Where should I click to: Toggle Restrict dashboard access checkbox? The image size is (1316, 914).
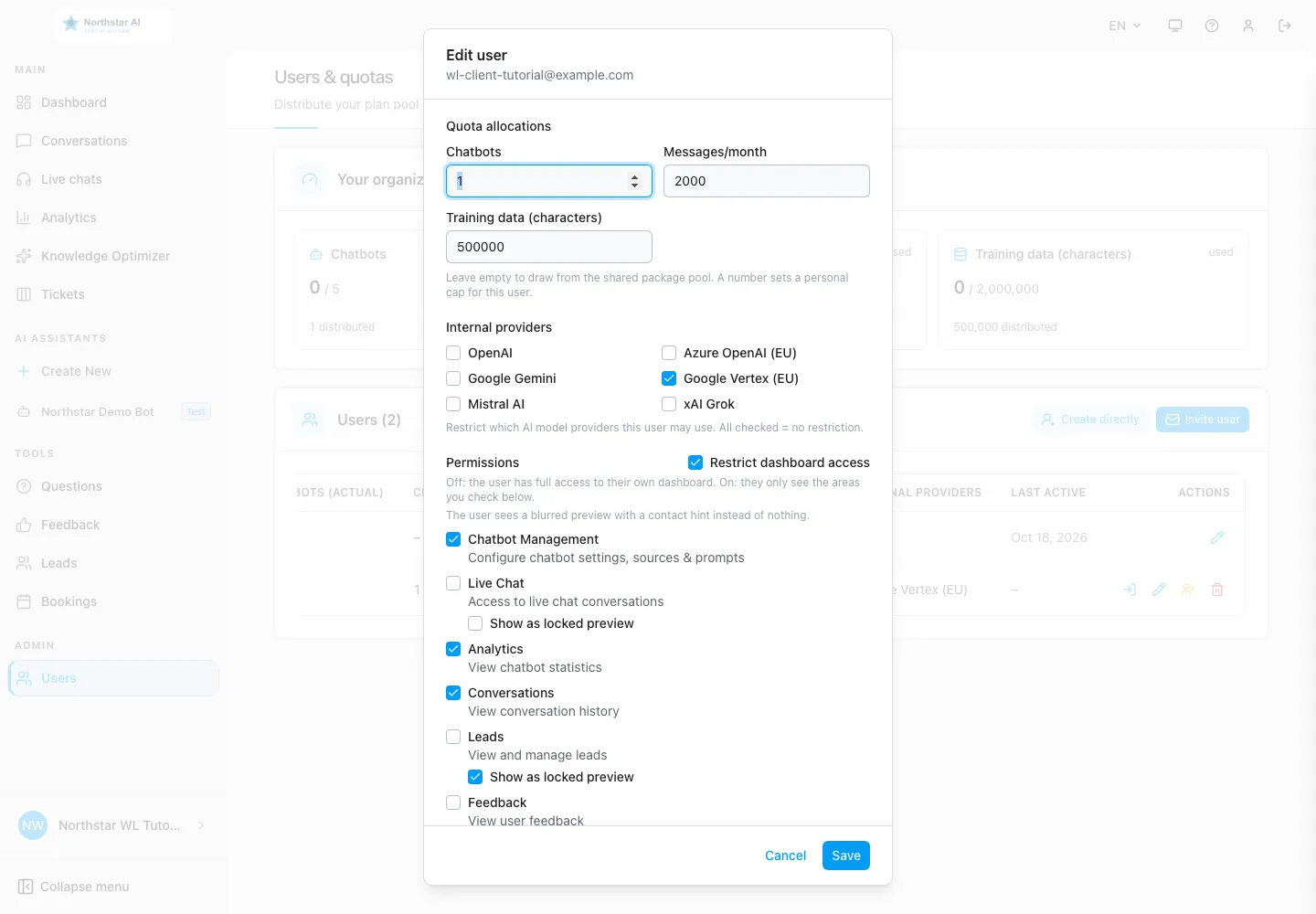pos(695,462)
